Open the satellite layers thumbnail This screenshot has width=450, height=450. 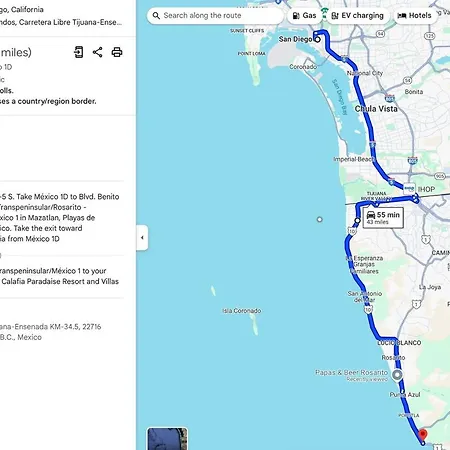coord(167,439)
